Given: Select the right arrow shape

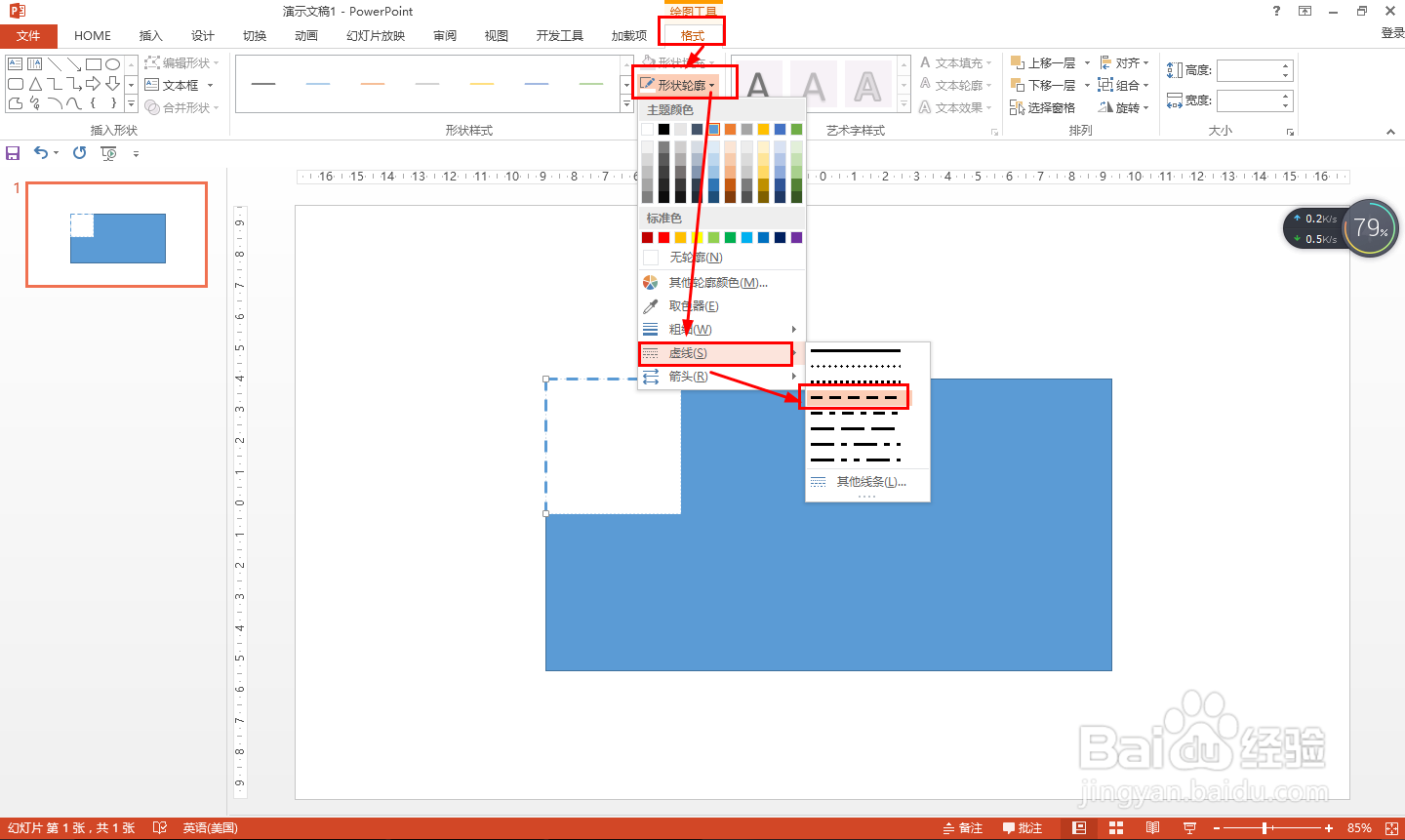Looking at the screenshot, I should coord(94,84).
